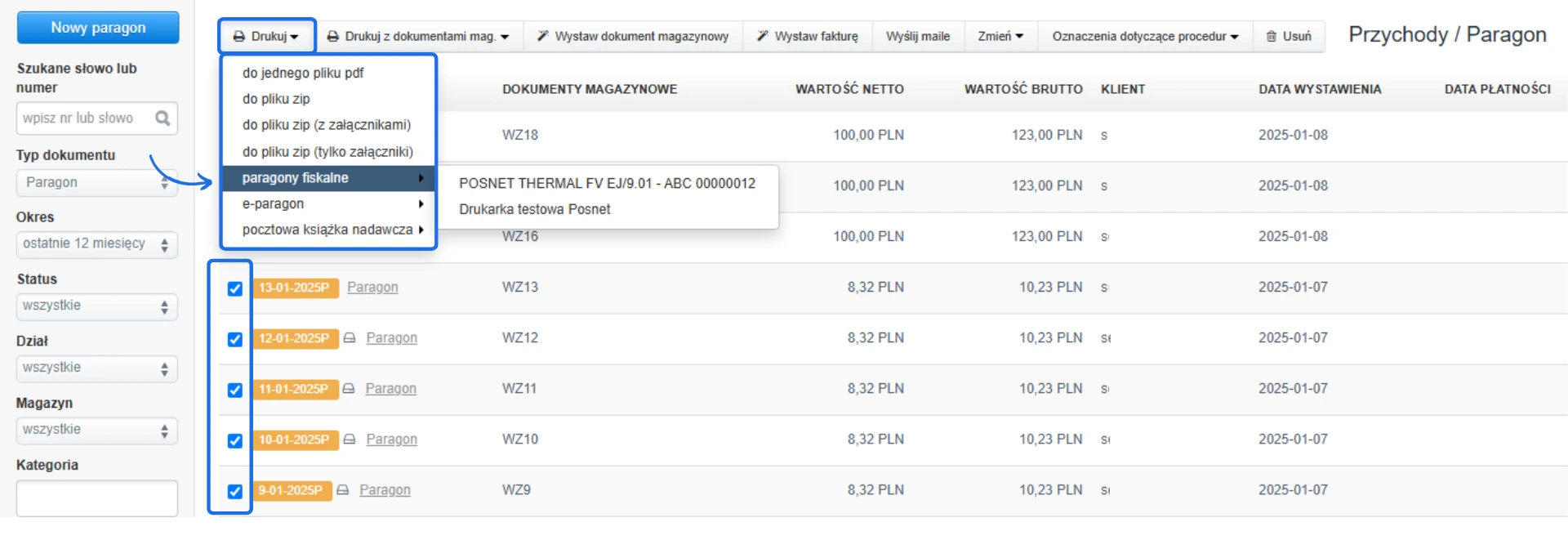Click printer icon beside 12-01-2025P

tap(350, 338)
